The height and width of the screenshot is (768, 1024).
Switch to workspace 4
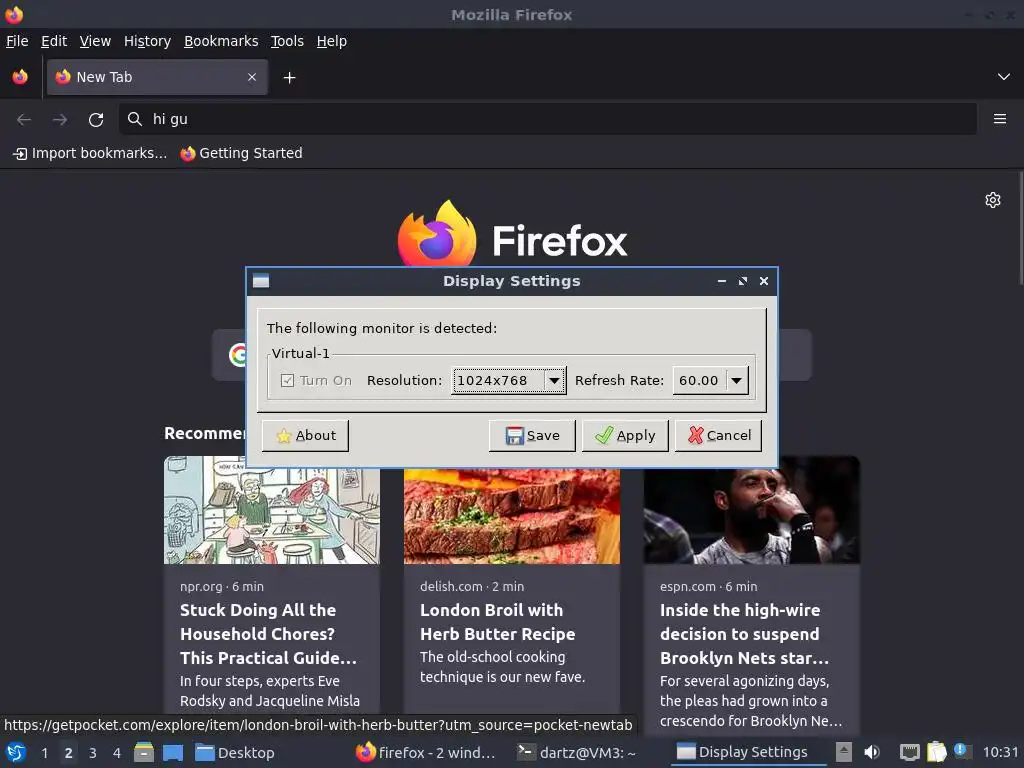[x=117, y=753]
